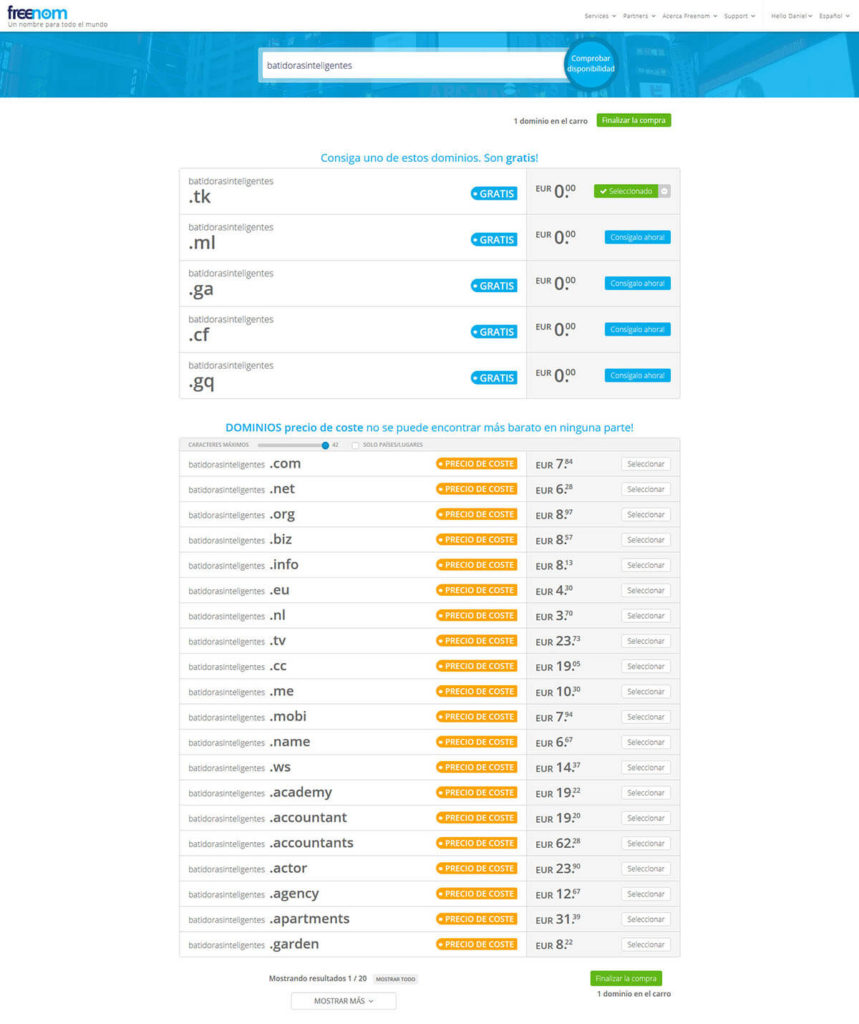Open the Partners menu

(x=639, y=16)
